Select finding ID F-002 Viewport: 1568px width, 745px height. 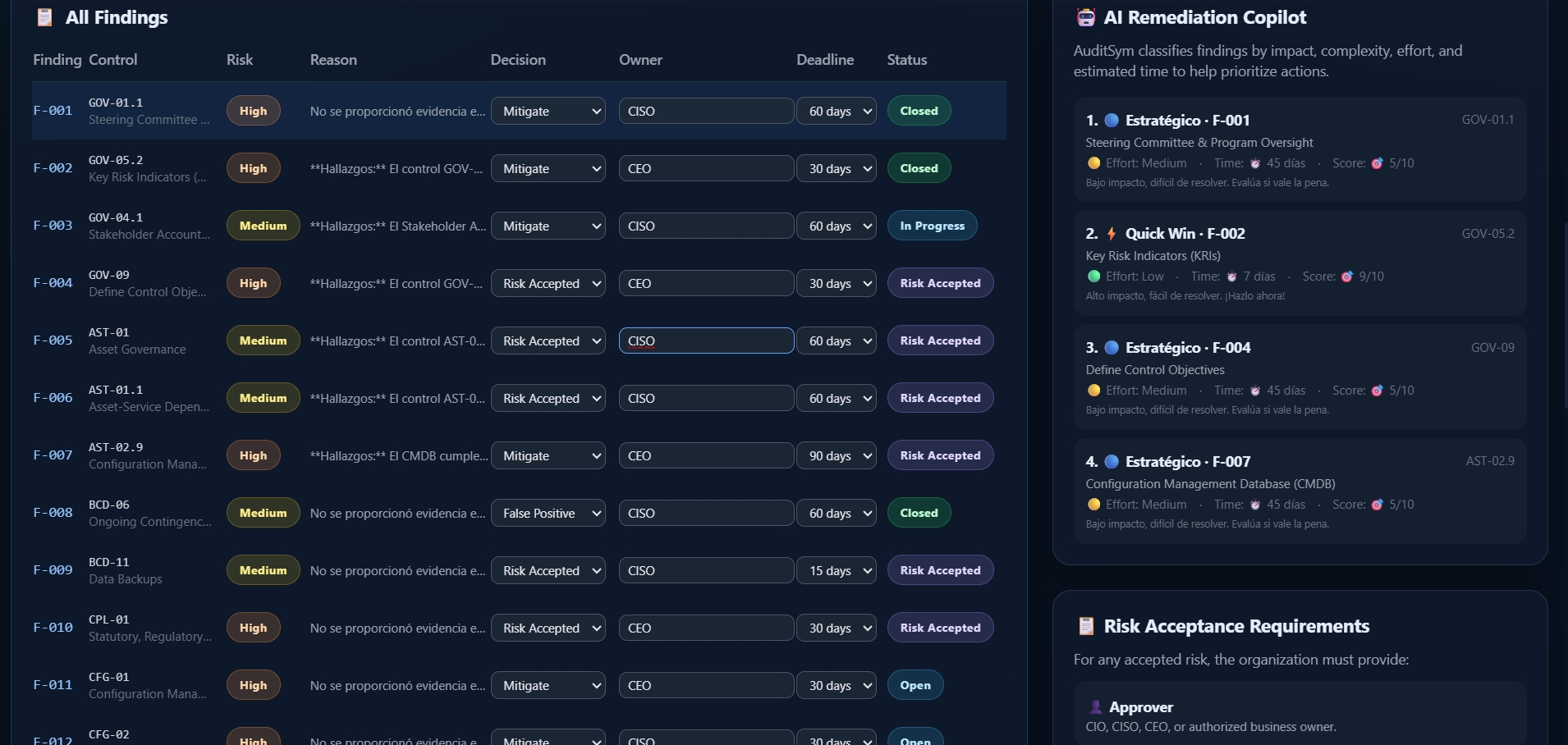click(53, 168)
